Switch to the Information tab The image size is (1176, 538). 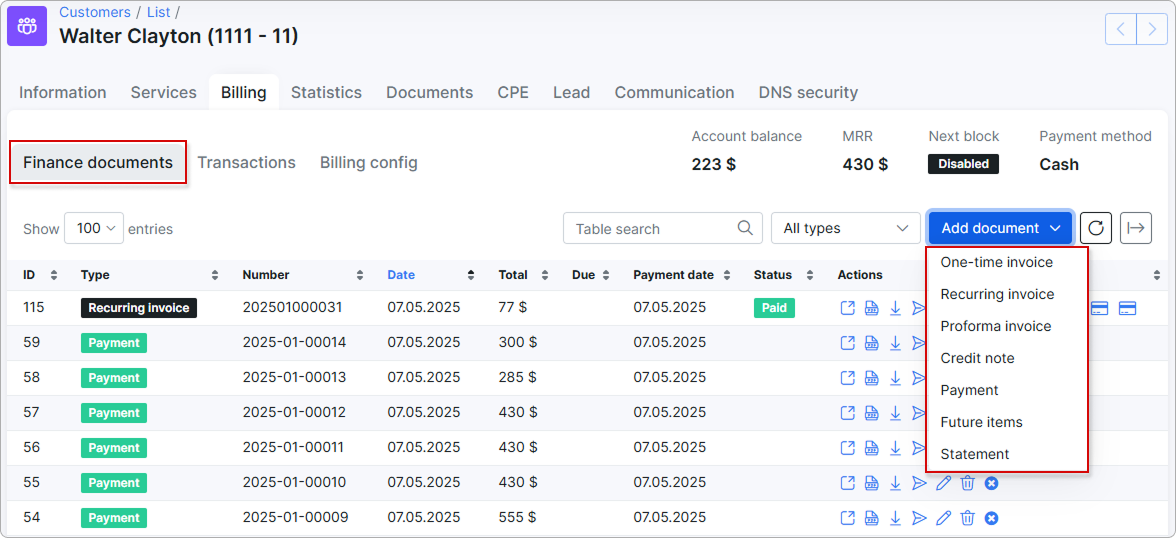pos(63,92)
